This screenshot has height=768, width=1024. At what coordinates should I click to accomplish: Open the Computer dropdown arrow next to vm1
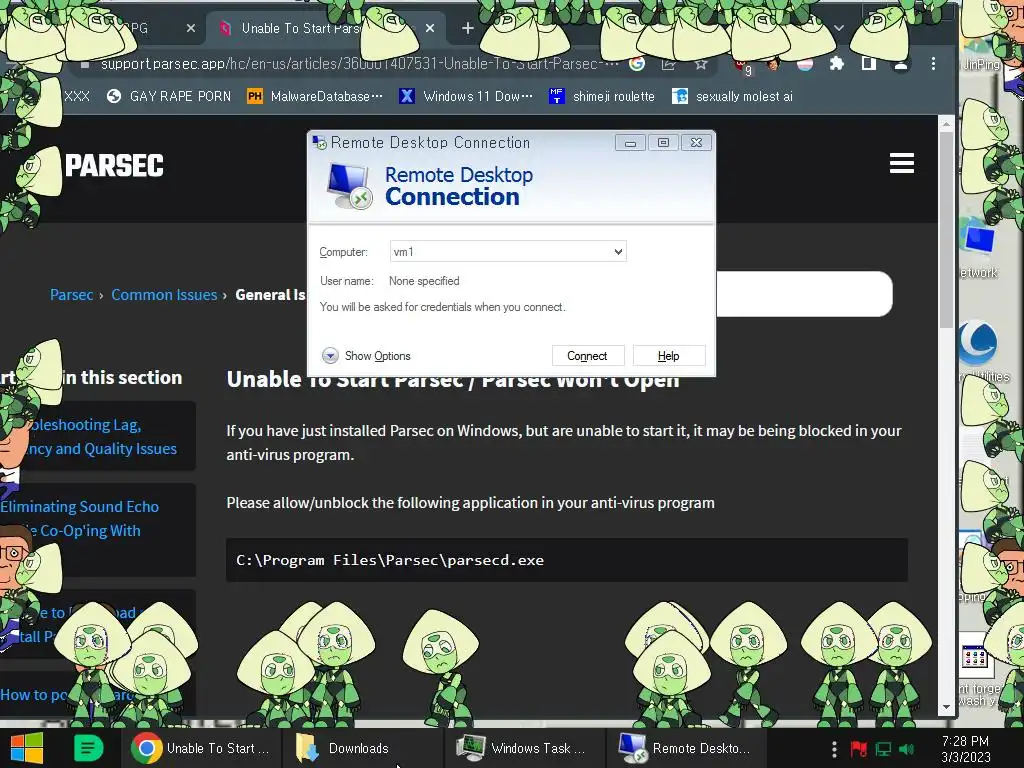coord(618,251)
